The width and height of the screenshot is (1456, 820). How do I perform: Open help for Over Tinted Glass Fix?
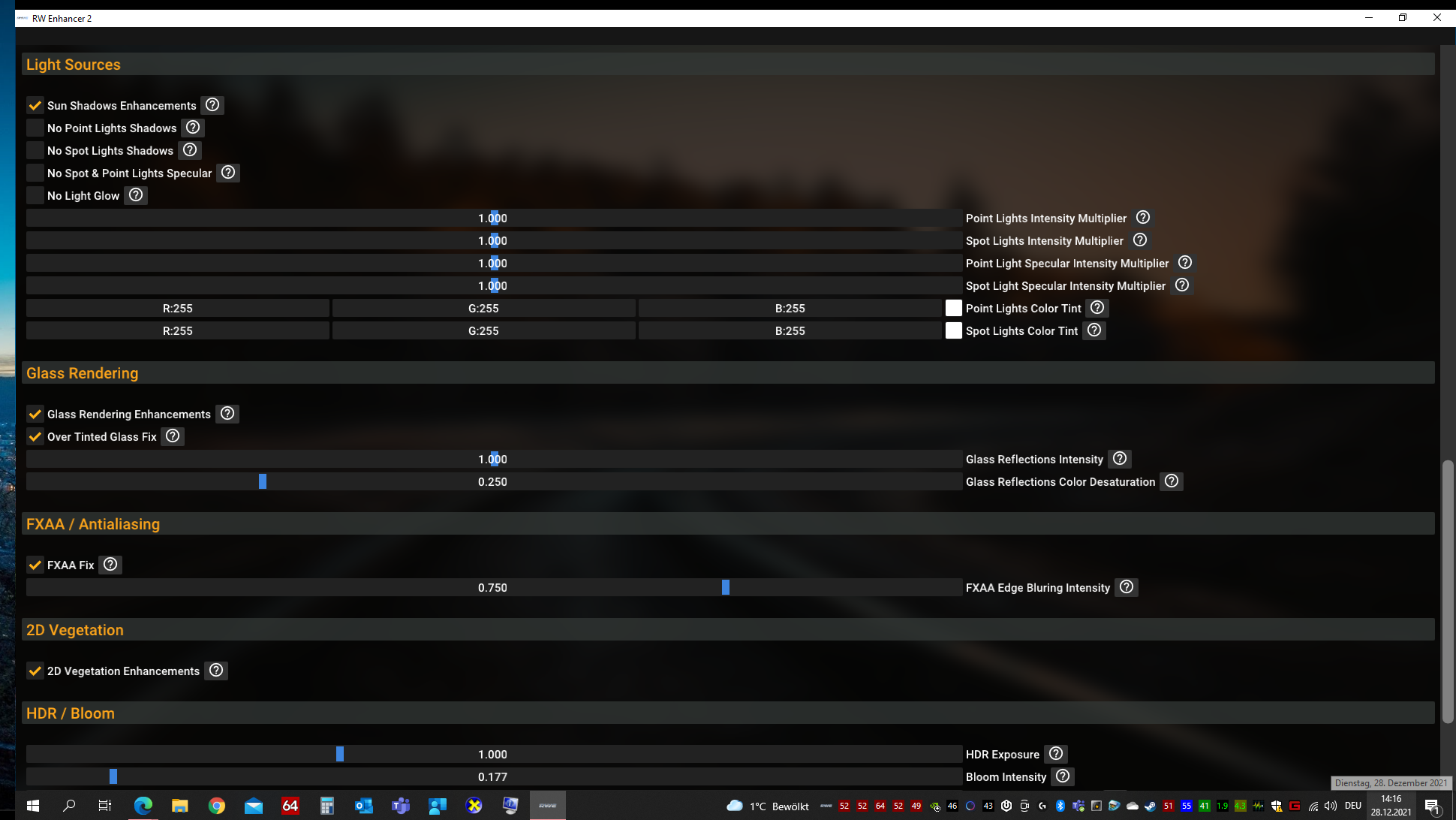click(x=173, y=436)
